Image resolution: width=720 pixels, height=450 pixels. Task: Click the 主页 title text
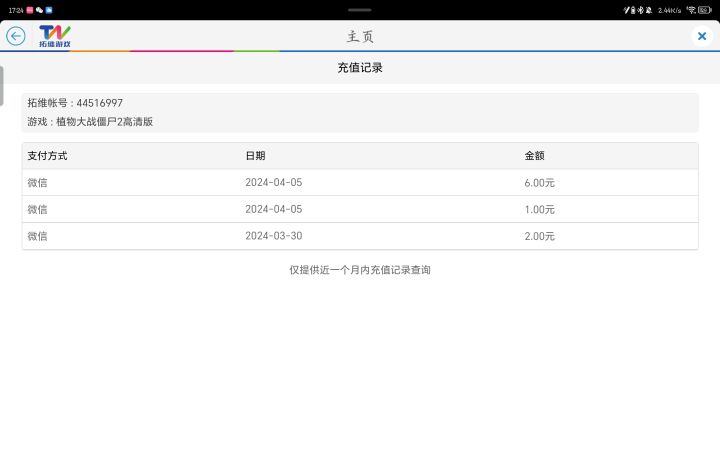coord(360,36)
